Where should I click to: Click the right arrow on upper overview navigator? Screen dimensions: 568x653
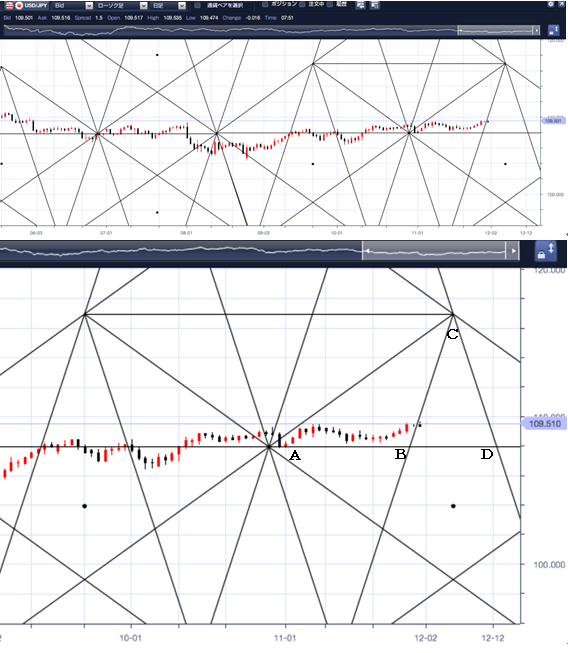536,30
